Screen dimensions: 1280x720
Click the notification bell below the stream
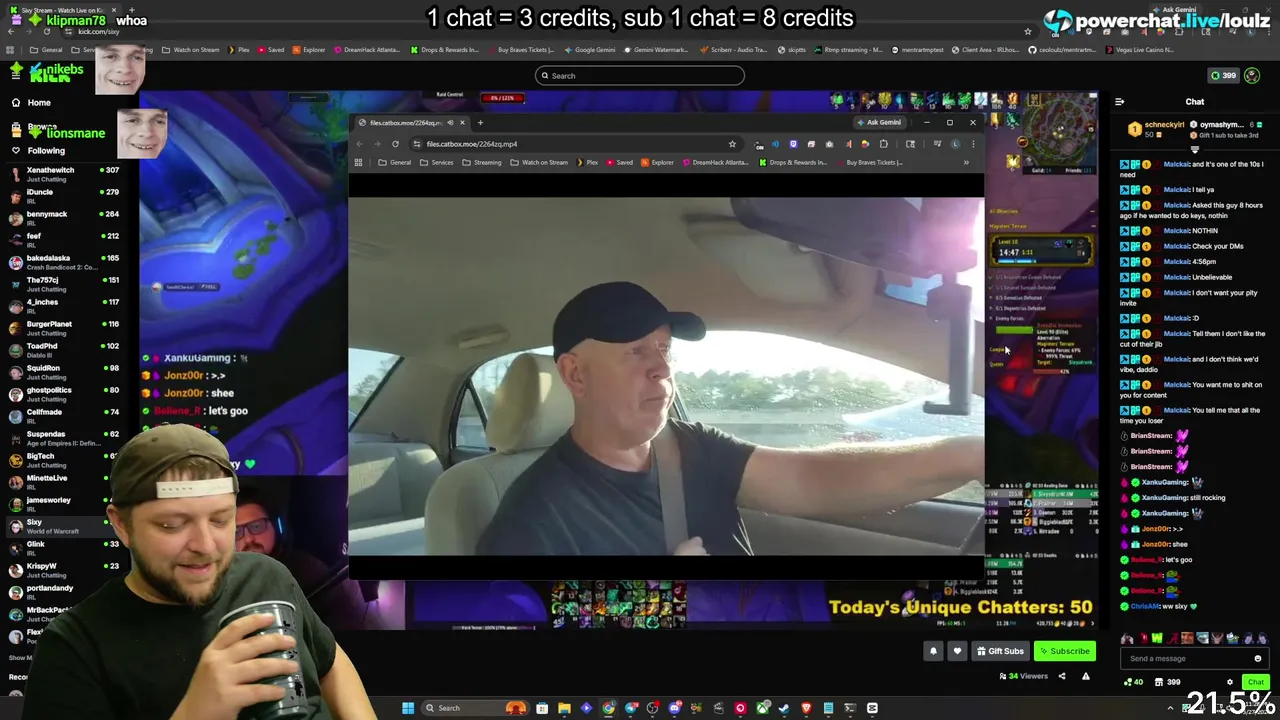933,651
